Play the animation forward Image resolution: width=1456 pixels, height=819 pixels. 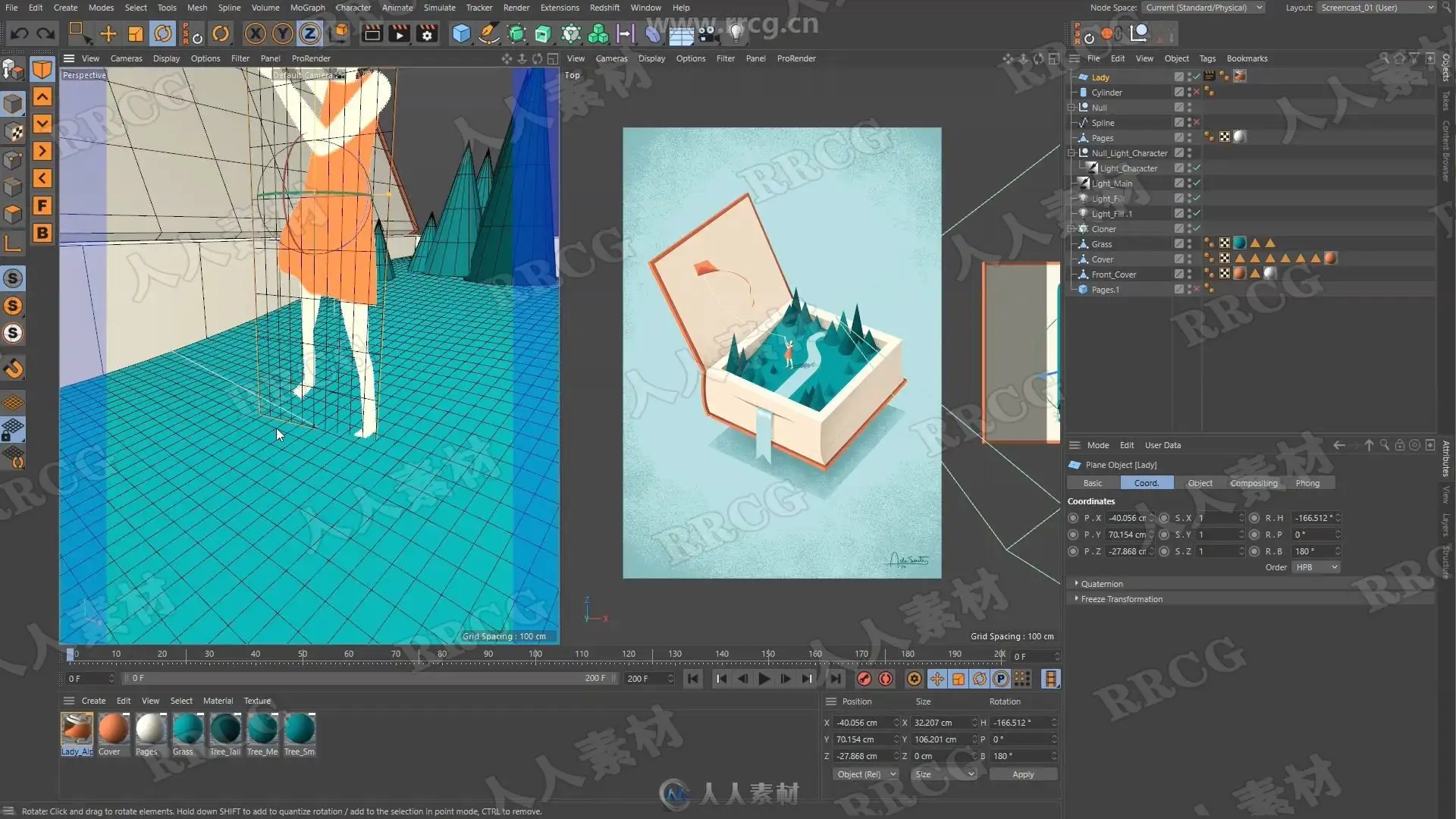(764, 679)
